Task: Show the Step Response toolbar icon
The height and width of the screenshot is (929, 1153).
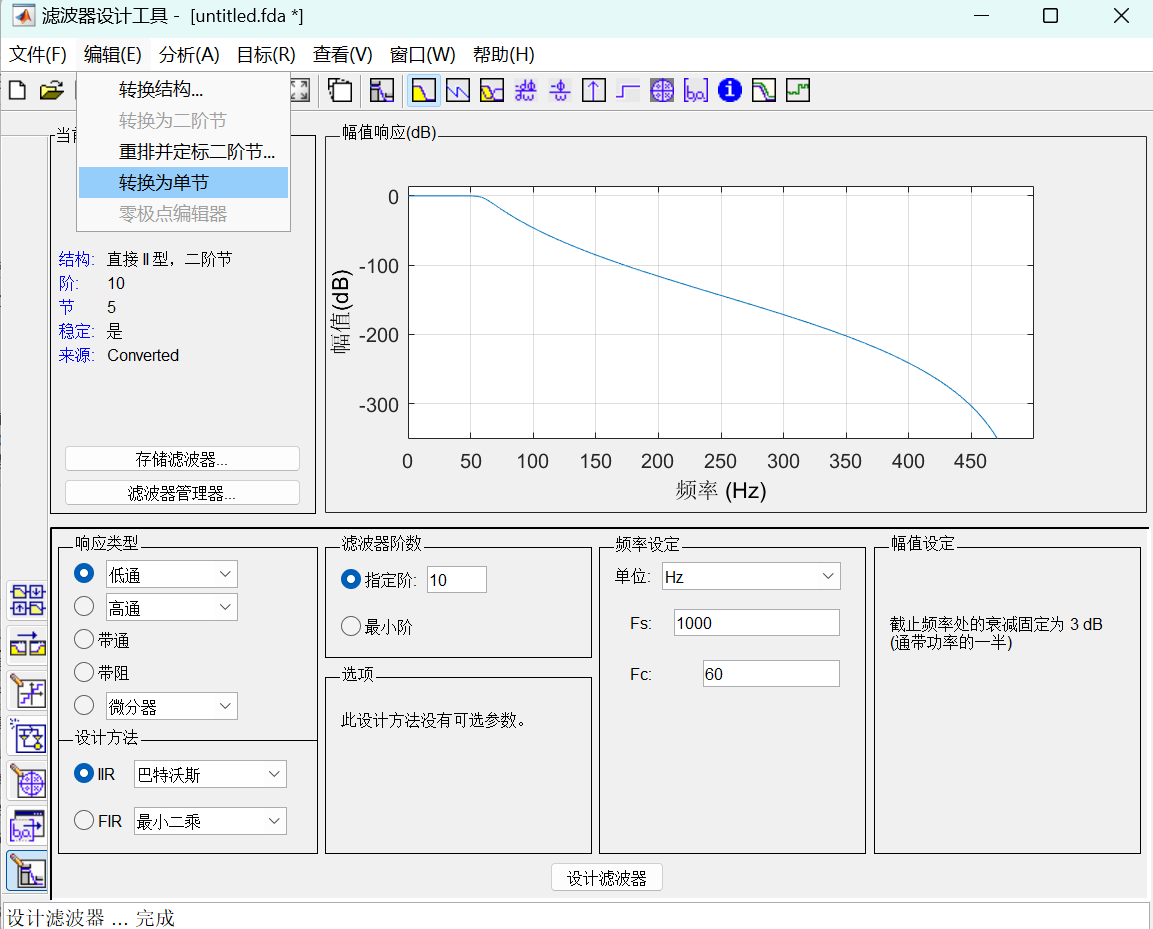Action: pyautogui.click(x=627, y=90)
